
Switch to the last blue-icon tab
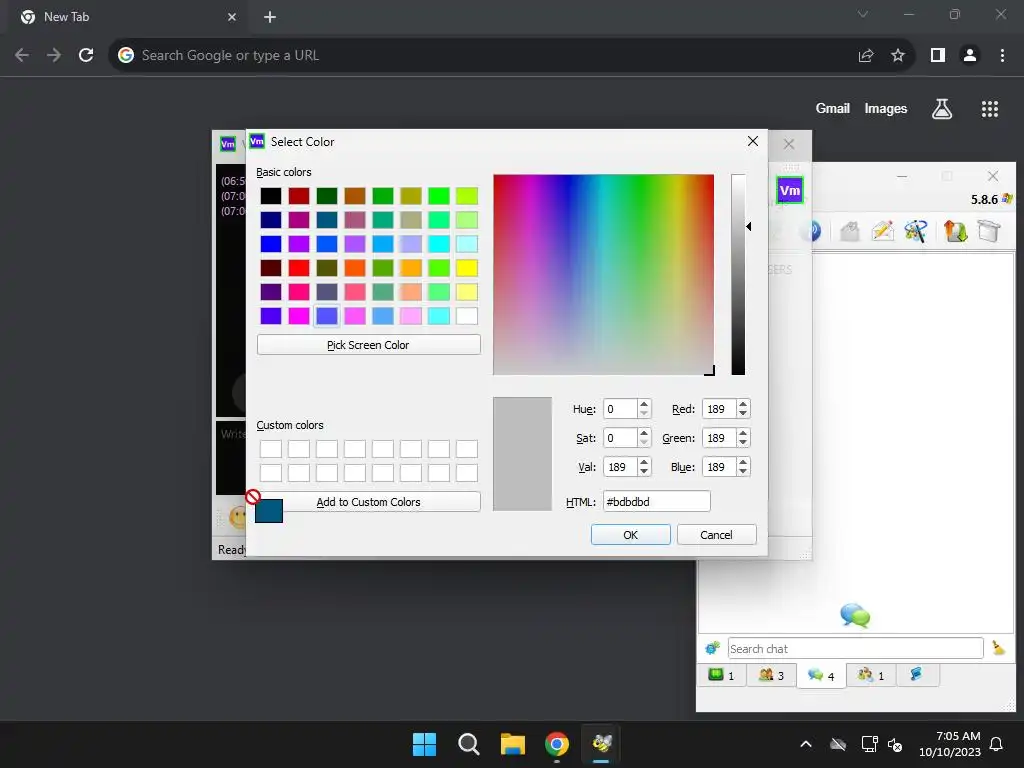pyautogui.click(x=917, y=675)
